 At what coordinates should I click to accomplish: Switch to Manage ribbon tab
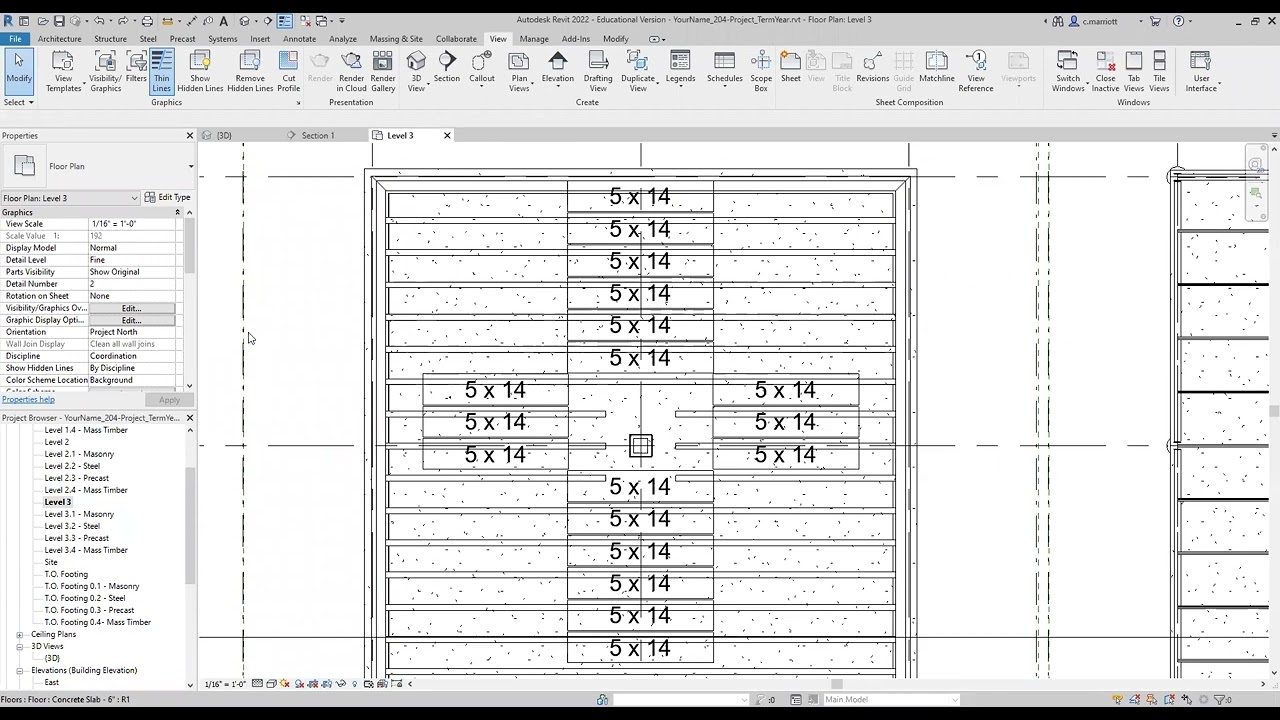click(x=534, y=39)
